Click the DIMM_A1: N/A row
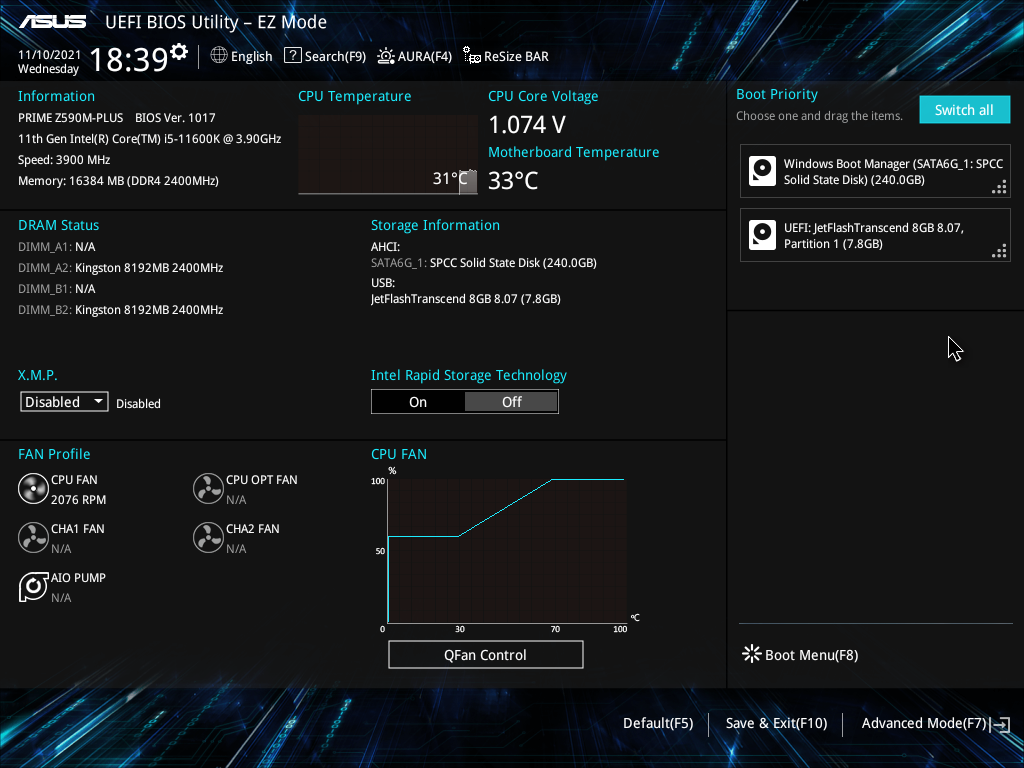 click(57, 247)
